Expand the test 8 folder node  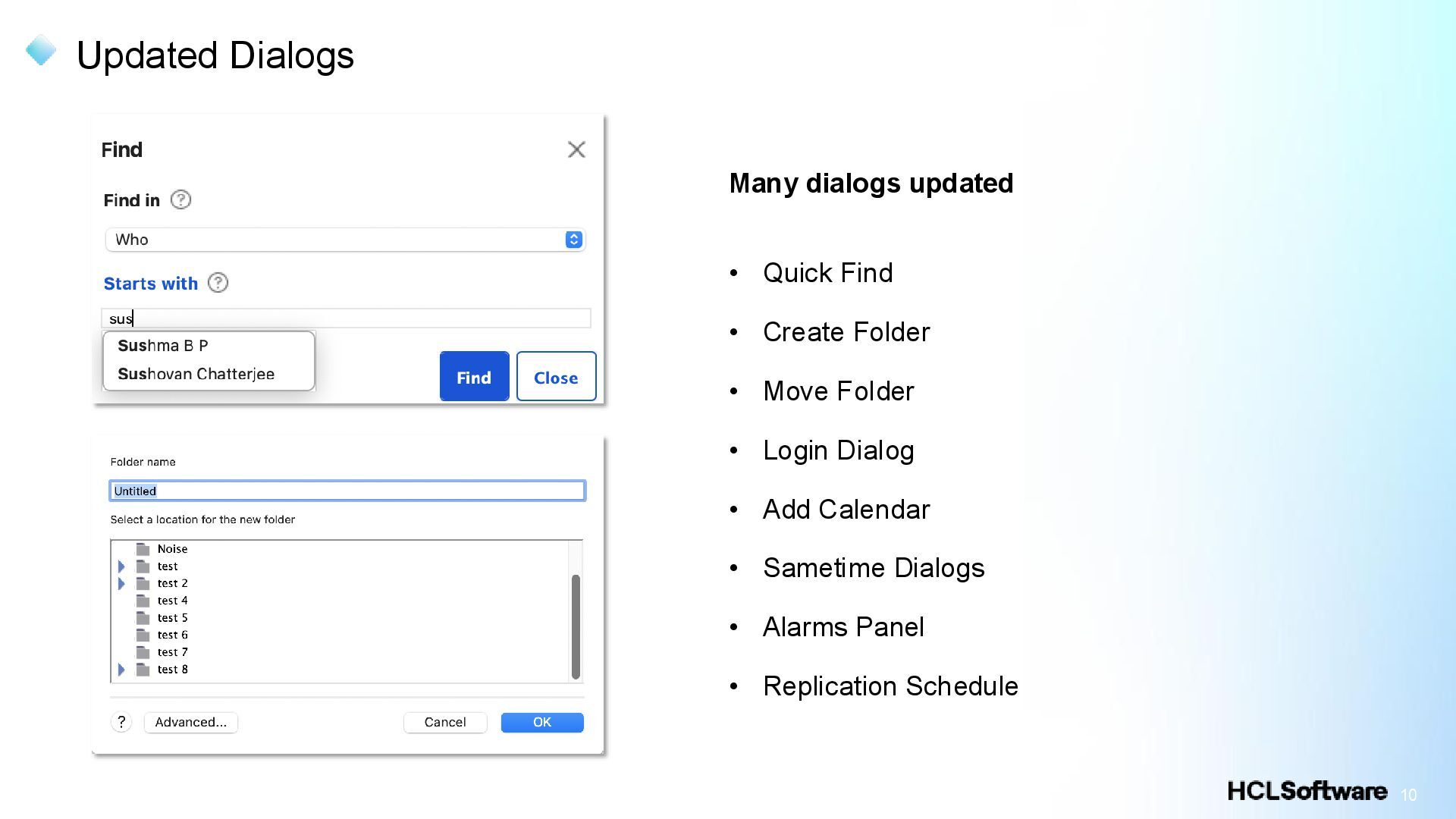121,670
